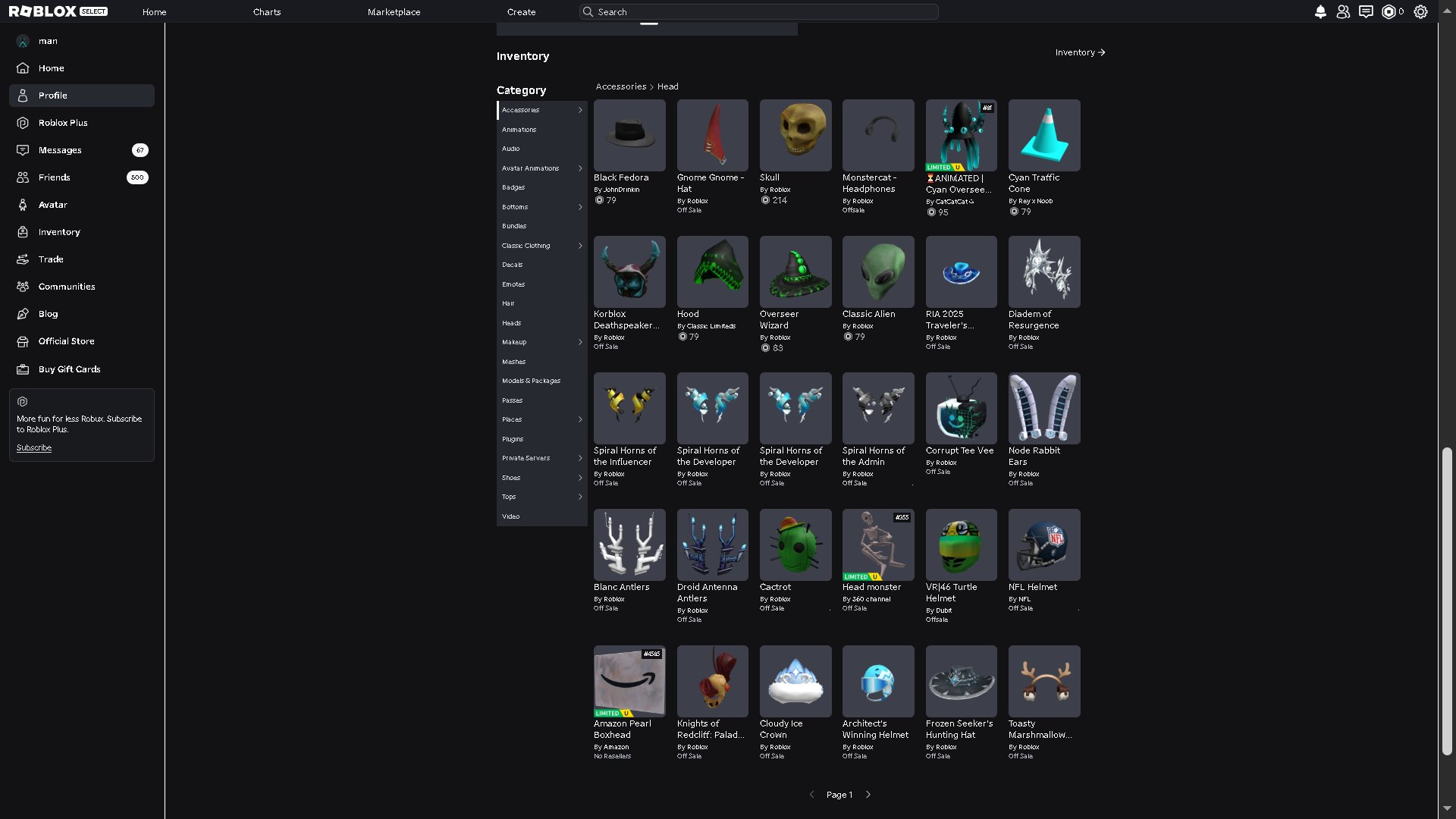Click the Subscribe link
Image resolution: width=1456 pixels, height=819 pixels.
pyautogui.click(x=34, y=448)
